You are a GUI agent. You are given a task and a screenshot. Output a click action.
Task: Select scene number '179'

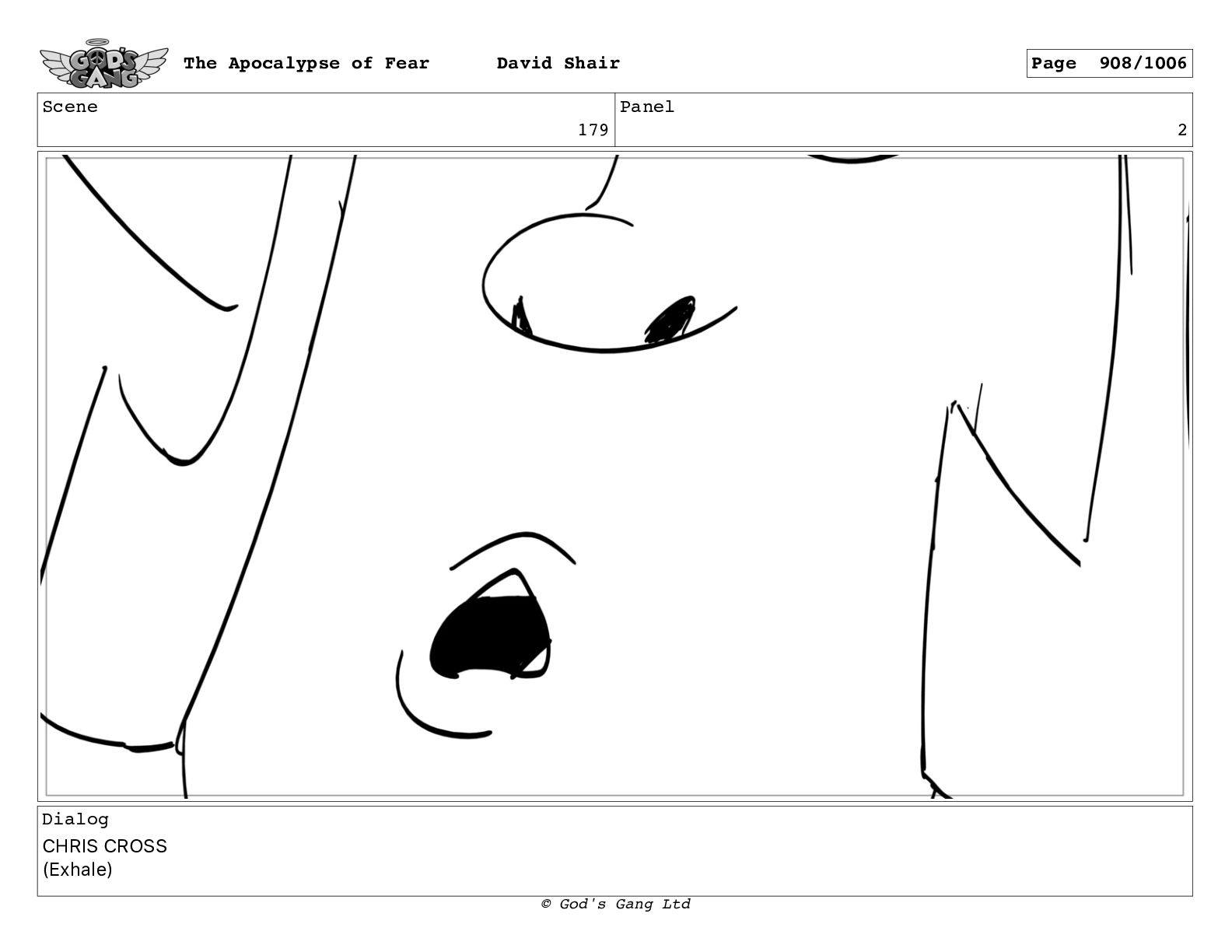click(x=593, y=130)
